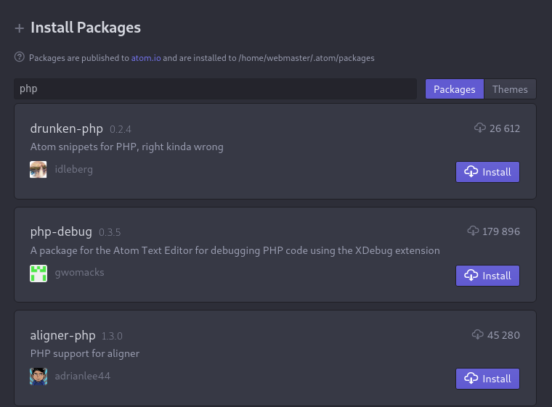Install the drunken-php package
552x407 pixels.
[487, 172]
